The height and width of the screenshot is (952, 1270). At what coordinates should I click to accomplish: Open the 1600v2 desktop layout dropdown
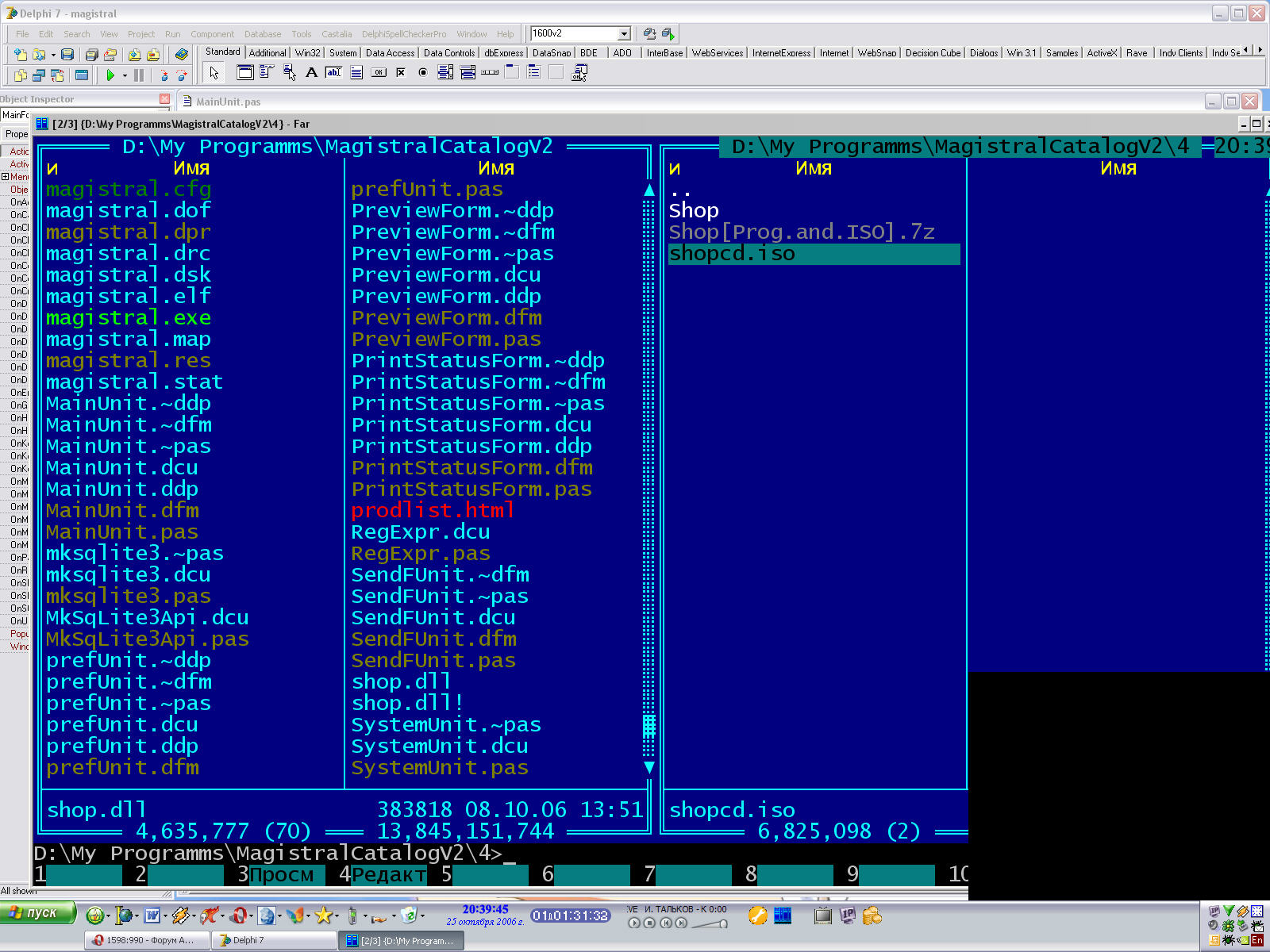(x=624, y=33)
